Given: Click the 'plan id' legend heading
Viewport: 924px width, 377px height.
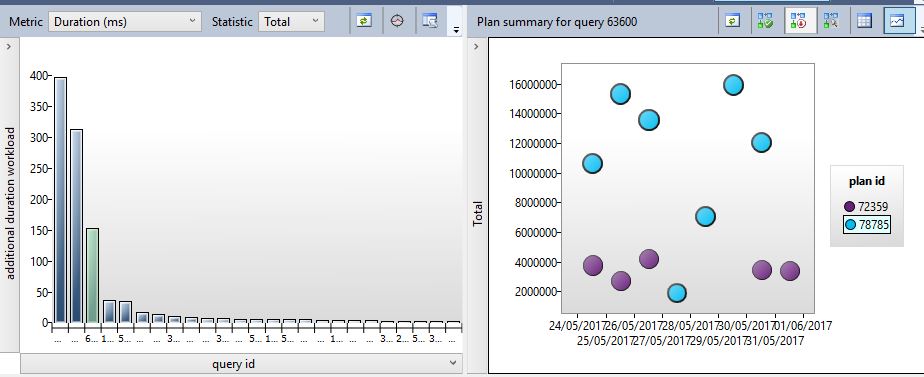Looking at the screenshot, I should pyautogui.click(x=867, y=181).
